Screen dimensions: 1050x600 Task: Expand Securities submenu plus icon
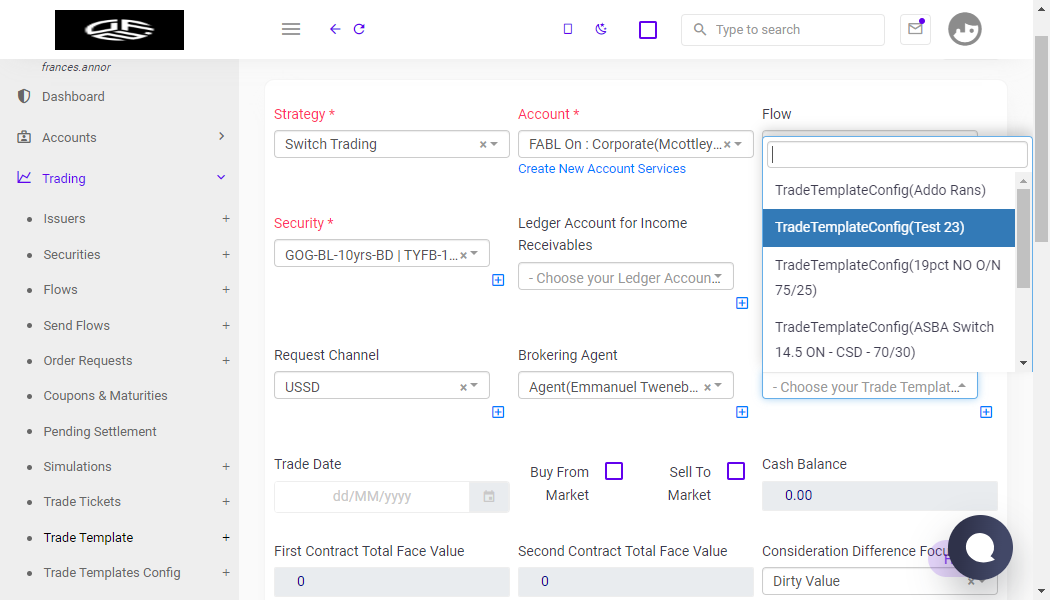click(226, 254)
